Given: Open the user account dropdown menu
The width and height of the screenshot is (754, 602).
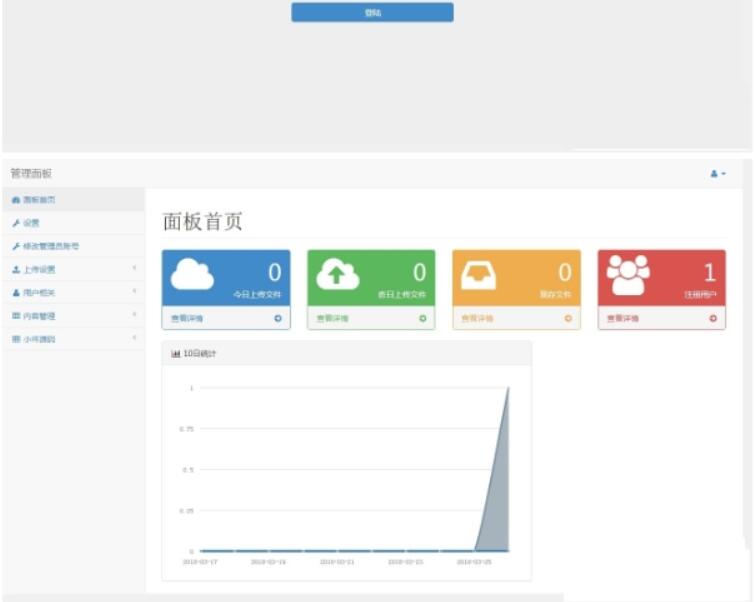Looking at the screenshot, I should (718, 174).
